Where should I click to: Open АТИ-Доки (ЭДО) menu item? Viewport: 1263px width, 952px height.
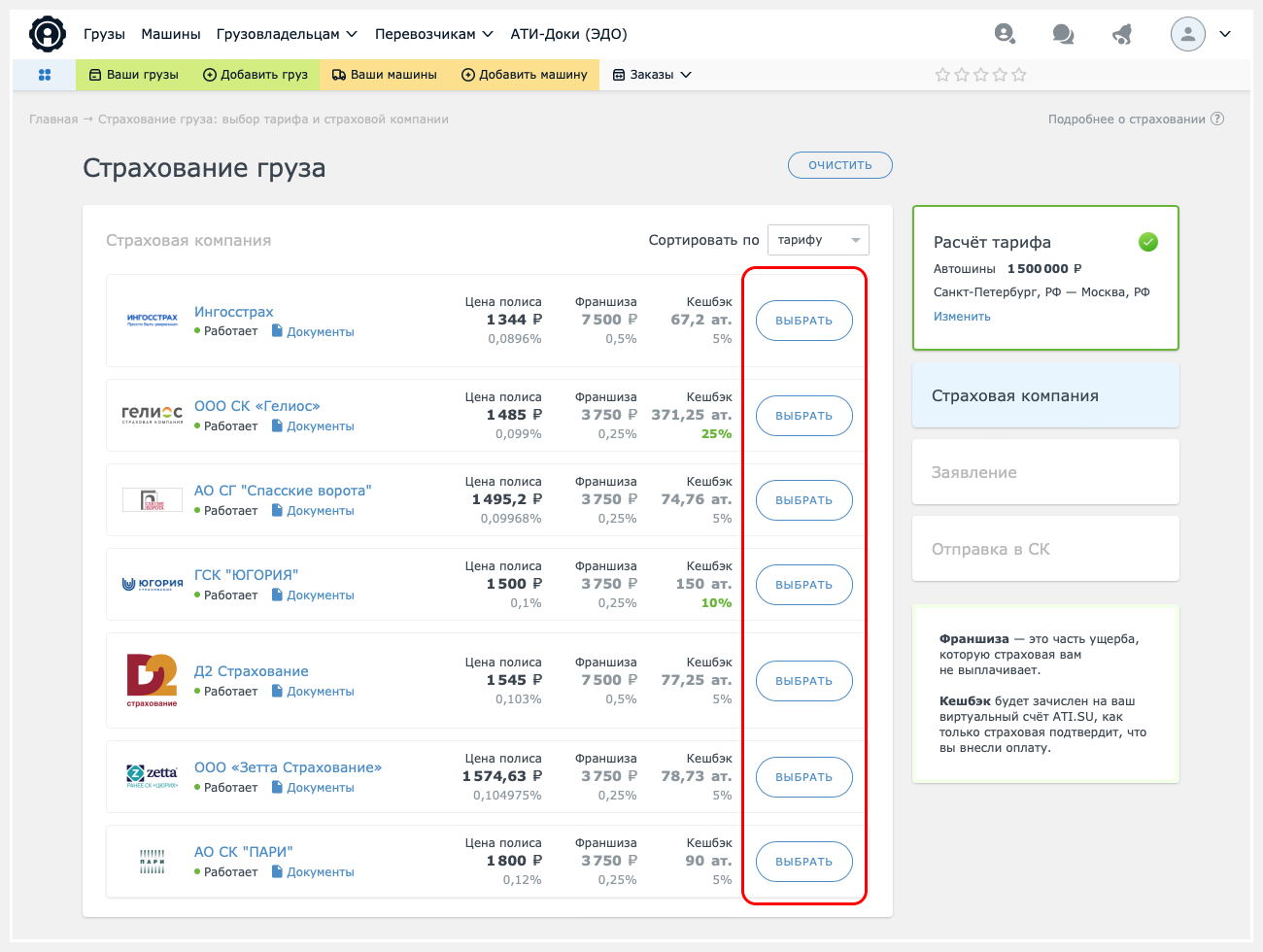click(x=568, y=34)
